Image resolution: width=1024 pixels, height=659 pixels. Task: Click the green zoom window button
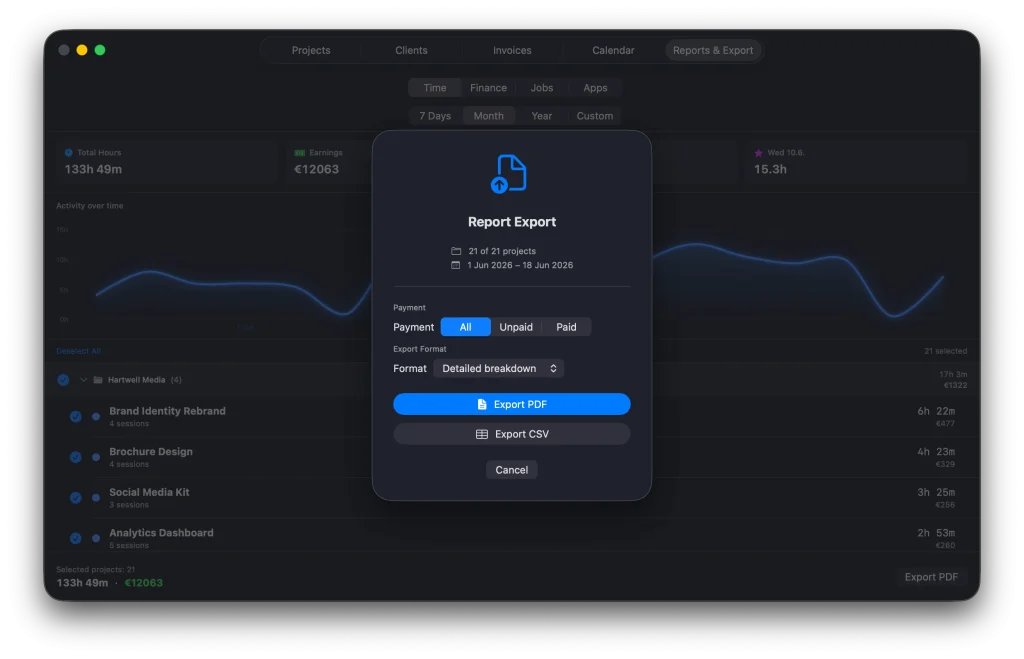(x=100, y=50)
